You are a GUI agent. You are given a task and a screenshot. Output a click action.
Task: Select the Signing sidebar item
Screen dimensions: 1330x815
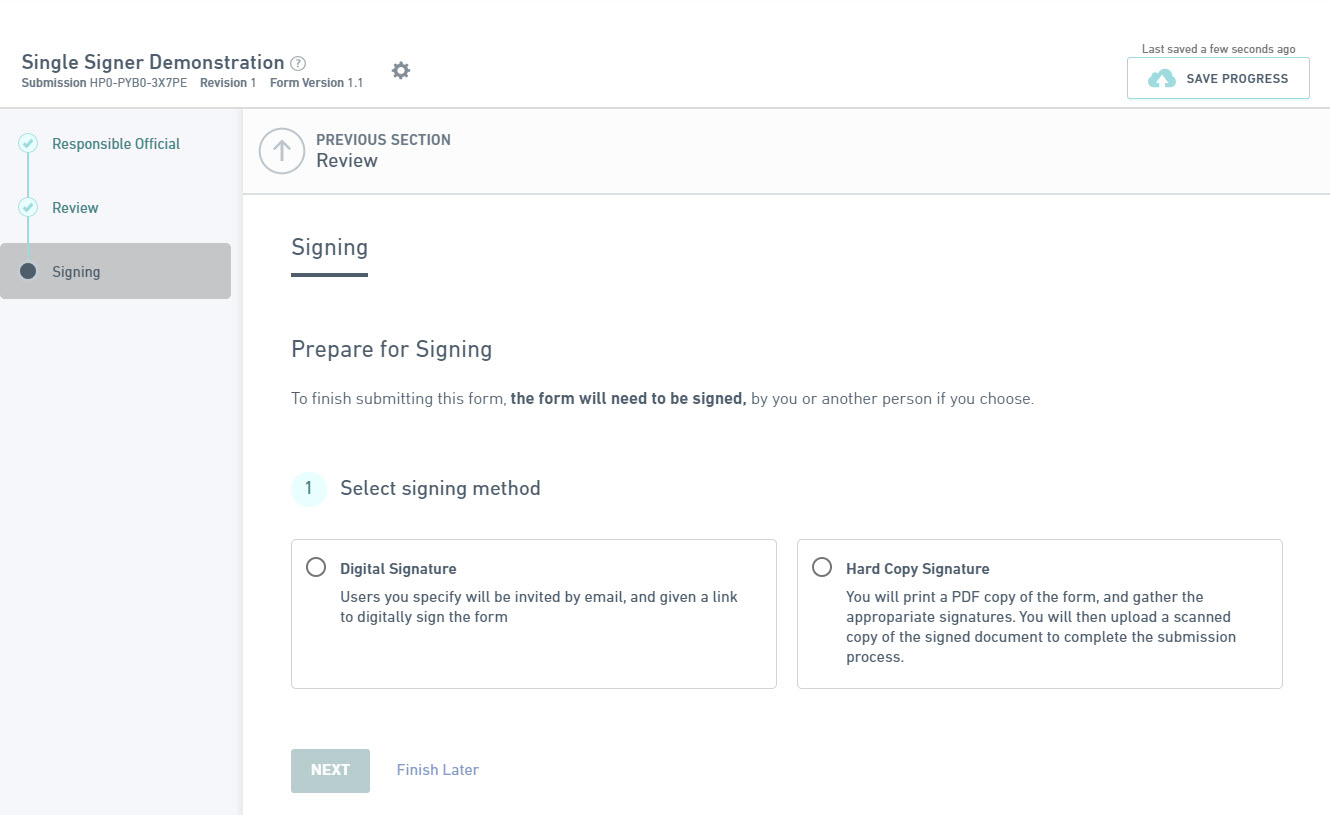click(116, 271)
